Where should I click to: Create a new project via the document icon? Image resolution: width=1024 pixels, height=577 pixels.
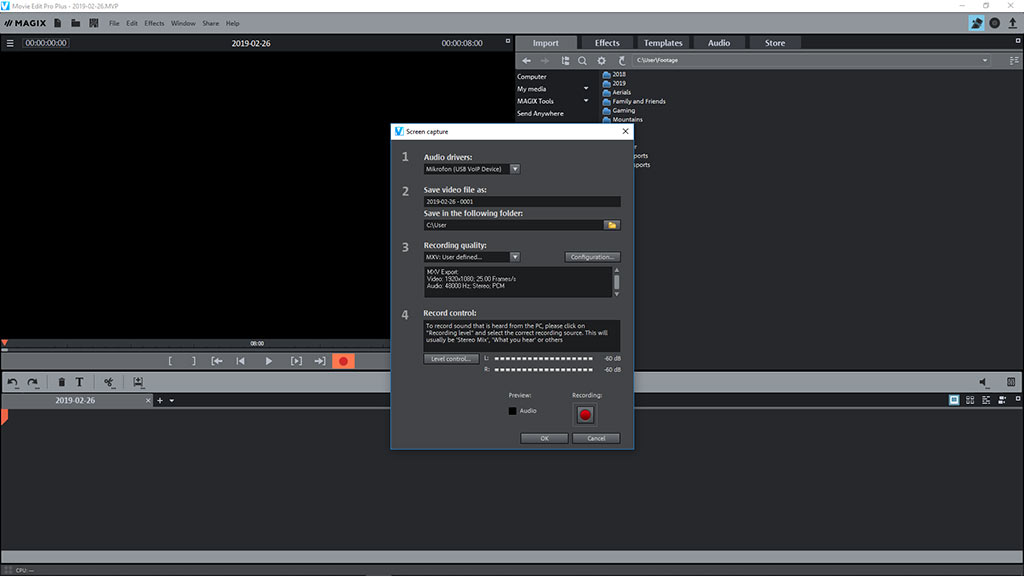[x=57, y=23]
